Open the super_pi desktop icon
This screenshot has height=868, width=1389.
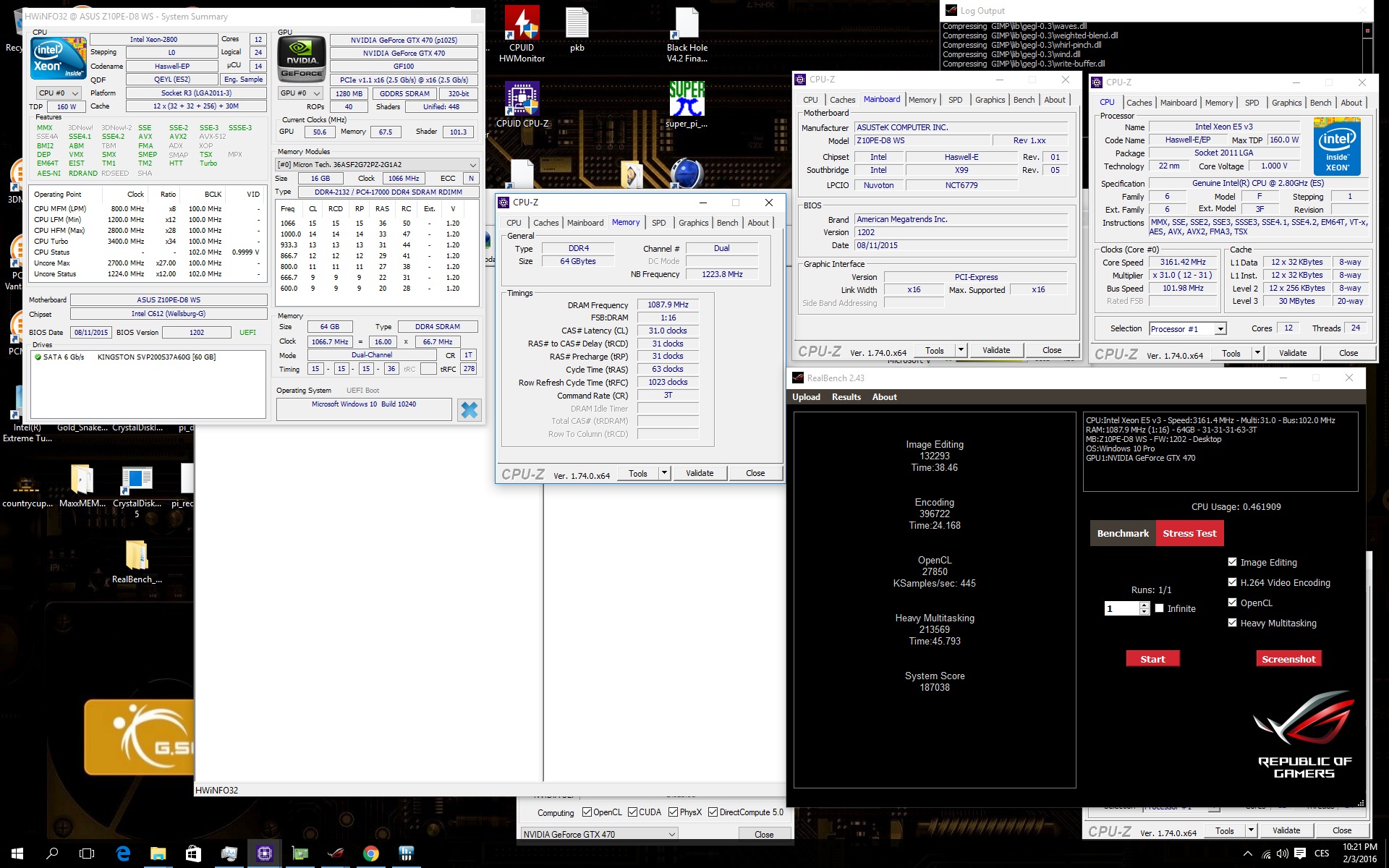click(687, 105)
